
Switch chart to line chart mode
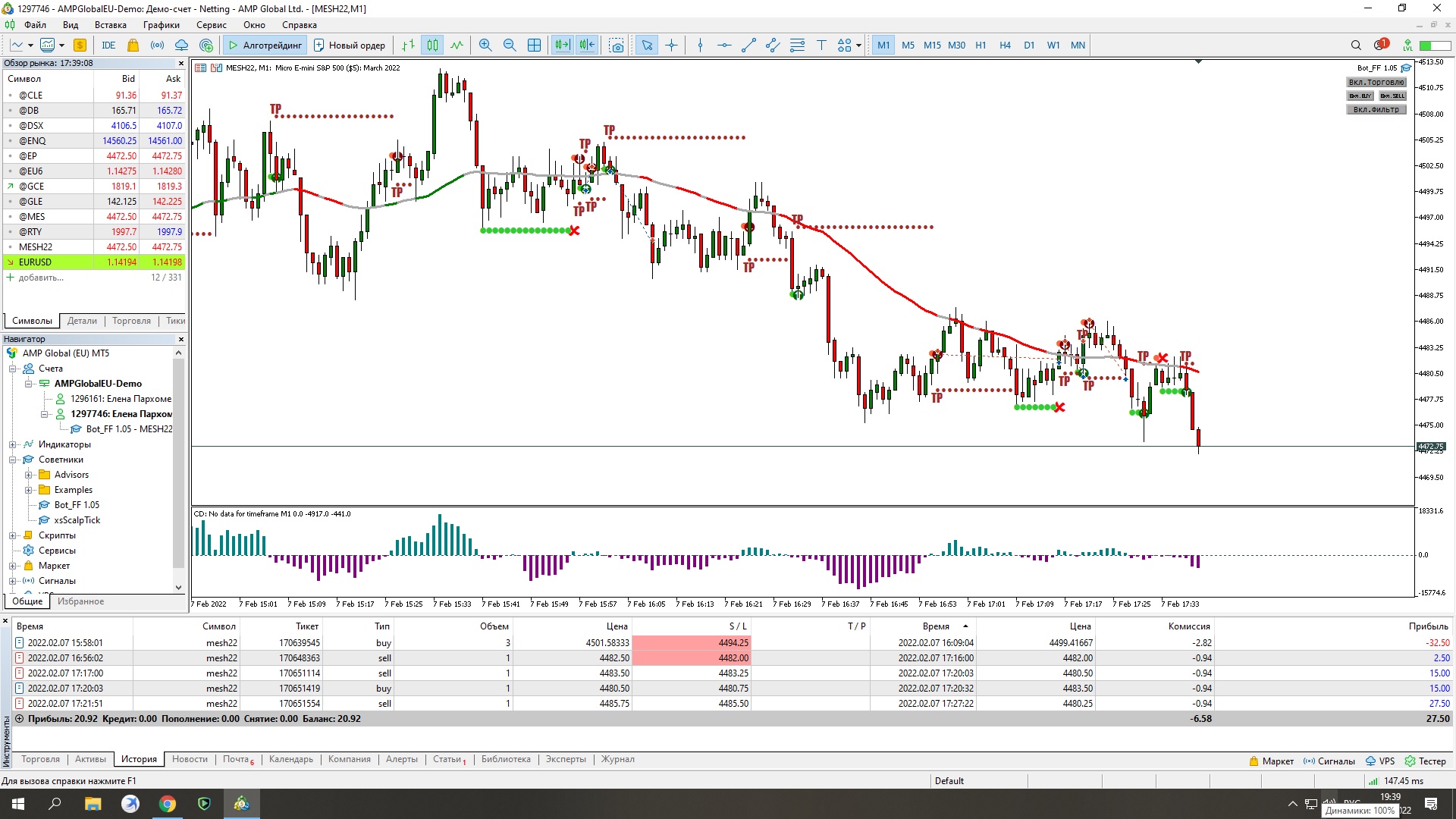(x=457, y=45)
